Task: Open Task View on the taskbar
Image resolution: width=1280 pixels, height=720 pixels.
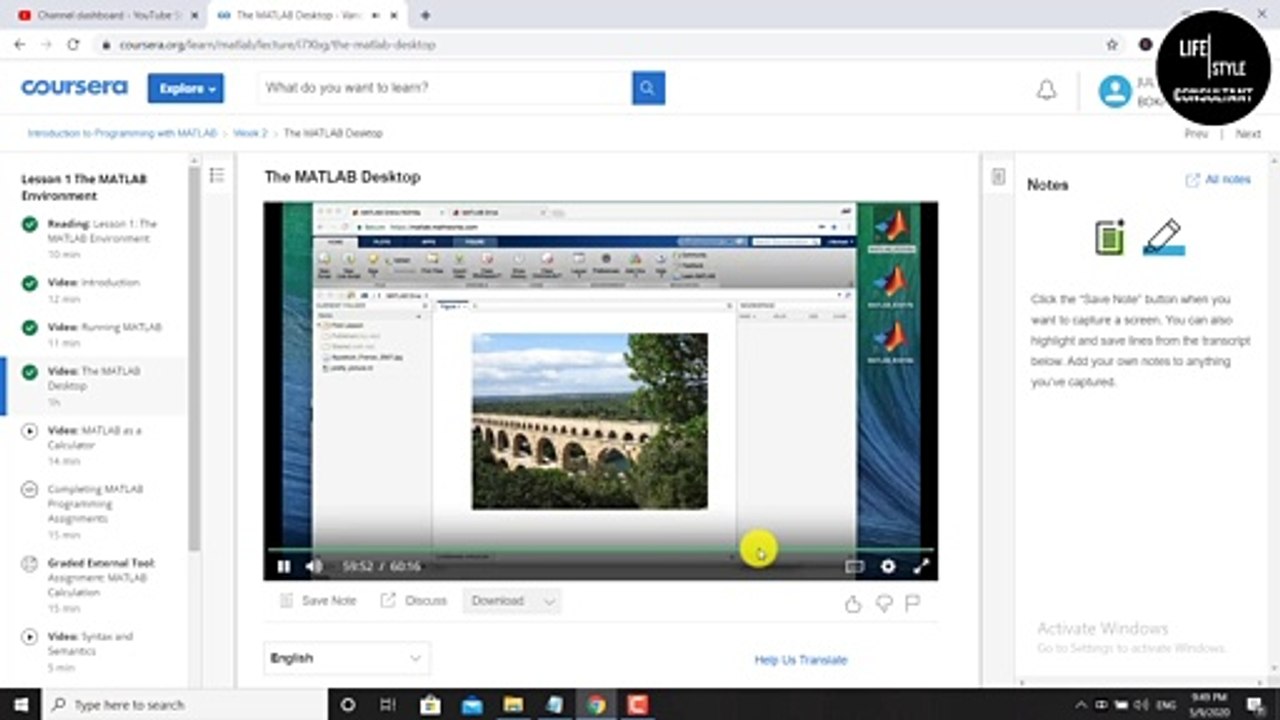Action: click(388, 705)
